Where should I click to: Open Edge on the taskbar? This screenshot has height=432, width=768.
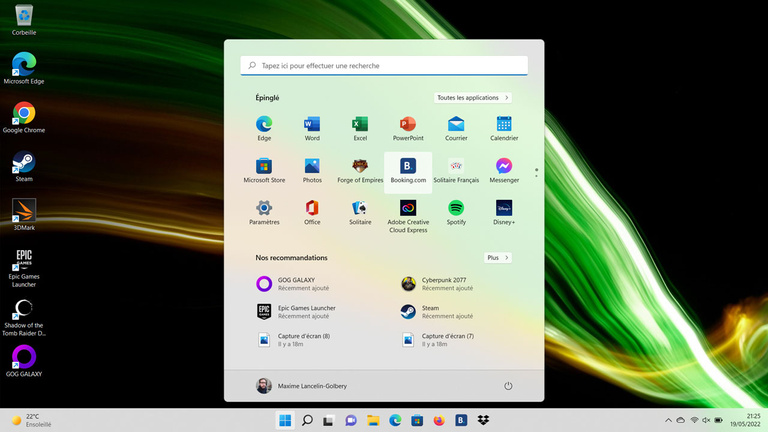coord(395,420)
